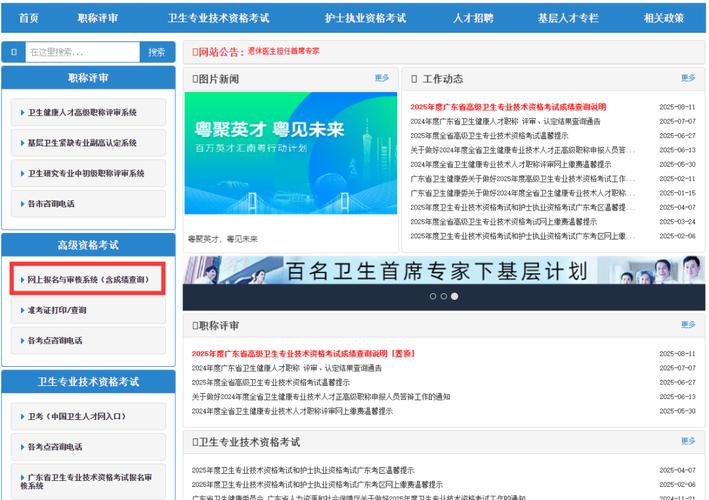Open the 人才招聘 navigation menu item

(x=473, y=18)
